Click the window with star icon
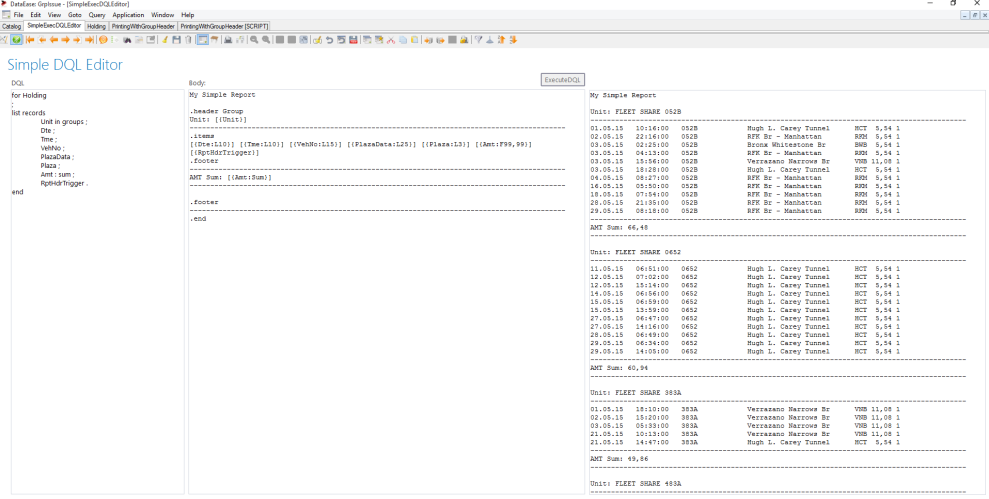 point(379,40)
